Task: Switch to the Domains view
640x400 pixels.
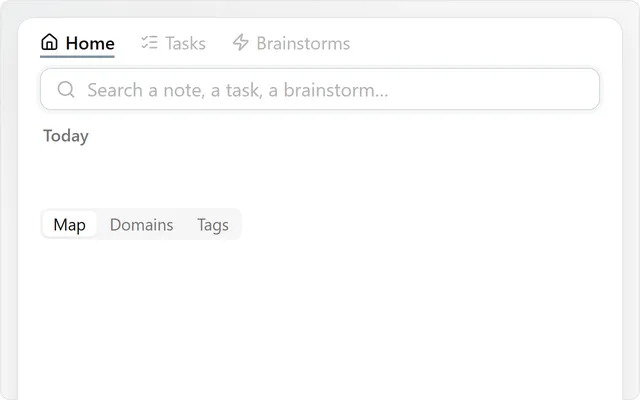Action: (142, 224)
